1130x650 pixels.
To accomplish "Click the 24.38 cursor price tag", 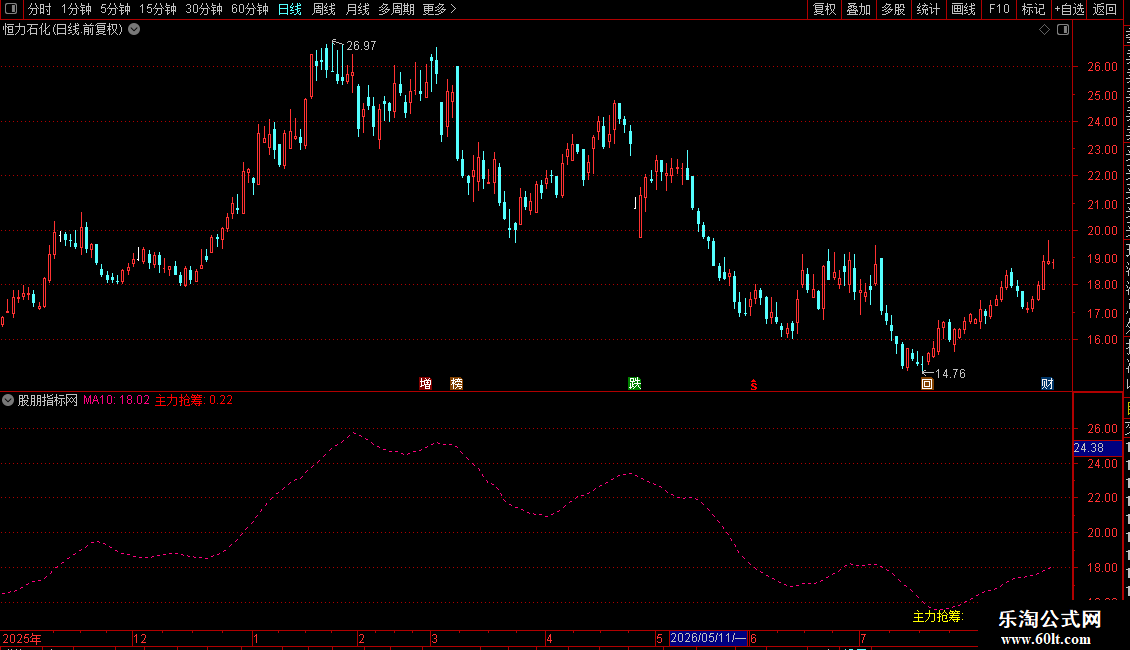I will (1097, 448).
